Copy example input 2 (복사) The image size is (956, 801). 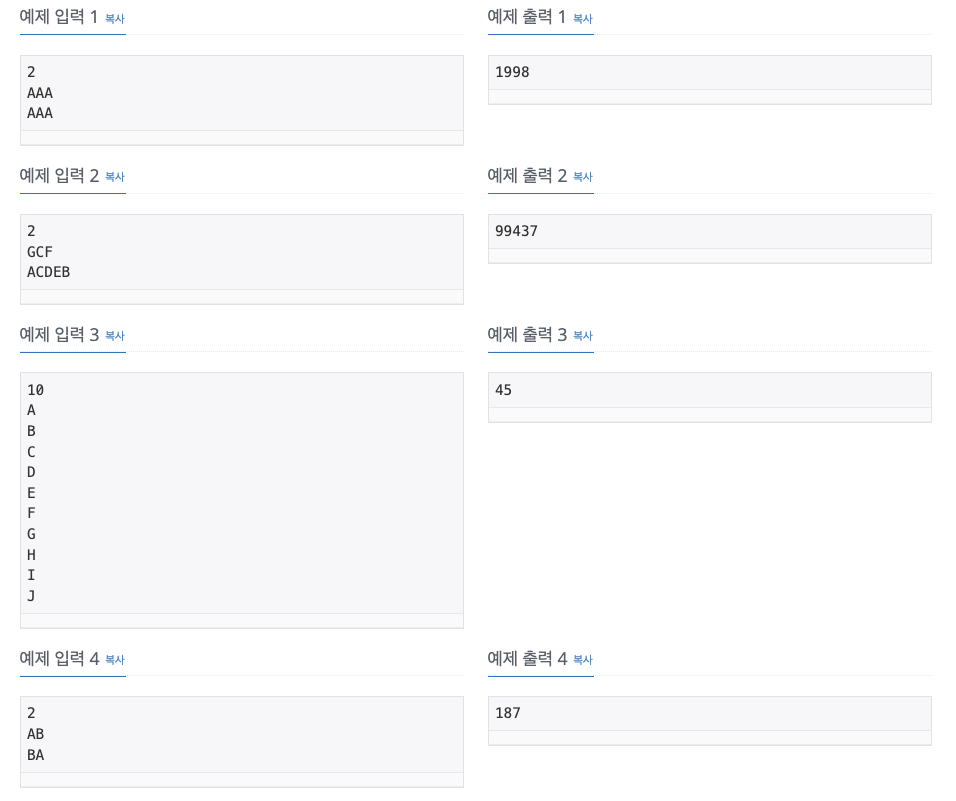coord(115,177)
